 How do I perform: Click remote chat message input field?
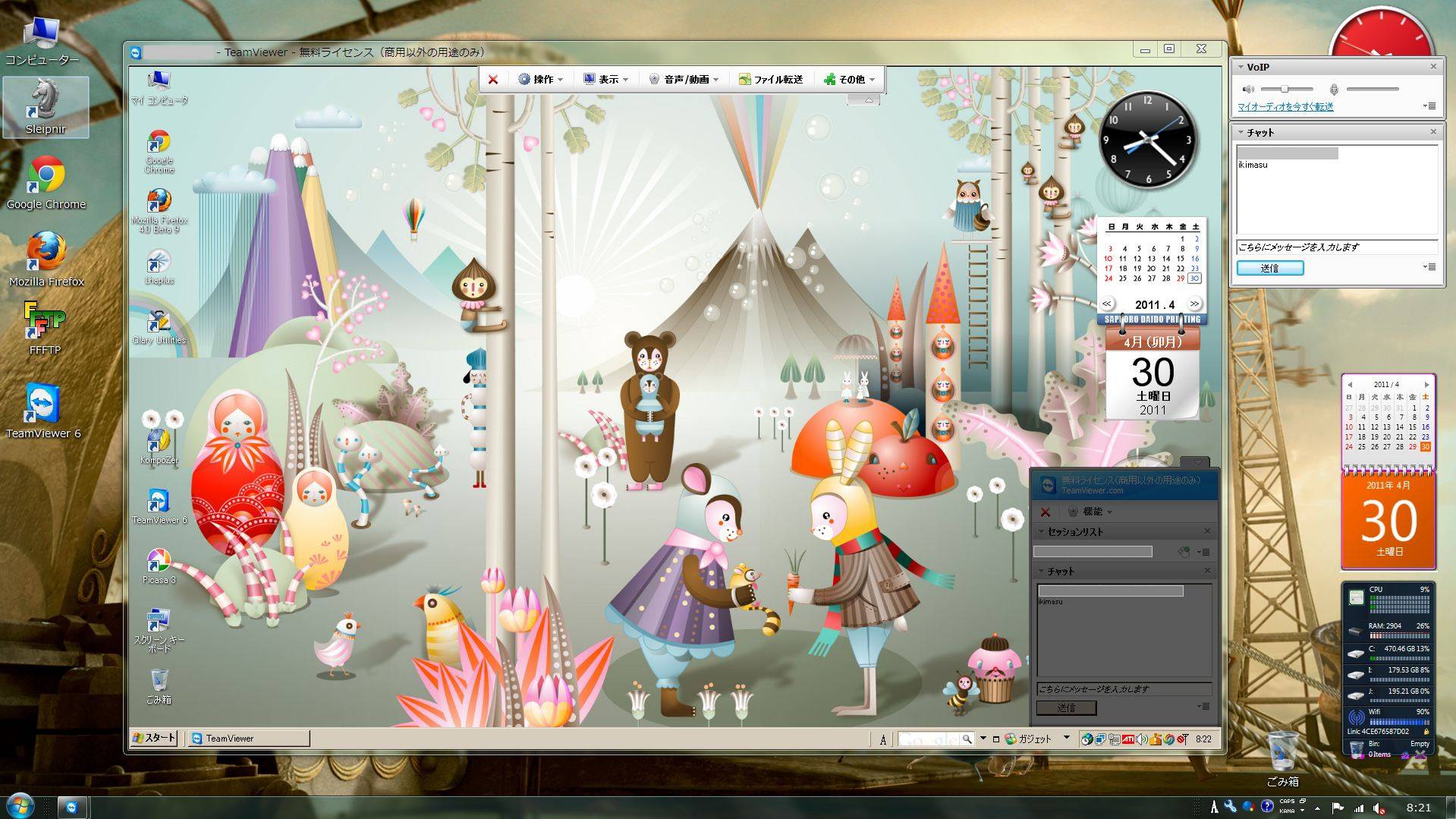tap(1124, 689)
